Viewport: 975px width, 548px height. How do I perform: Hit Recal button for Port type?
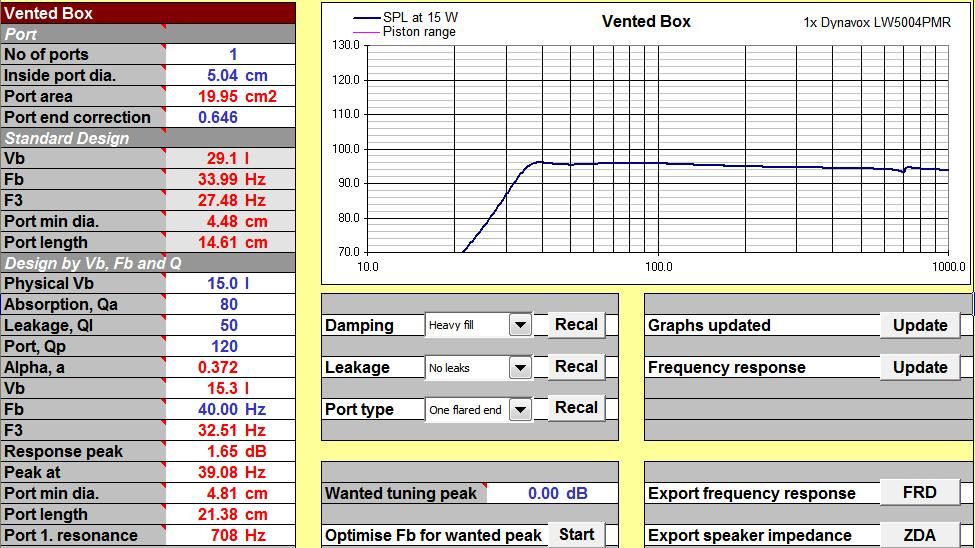pyautogui.click(x=576, y=408)
